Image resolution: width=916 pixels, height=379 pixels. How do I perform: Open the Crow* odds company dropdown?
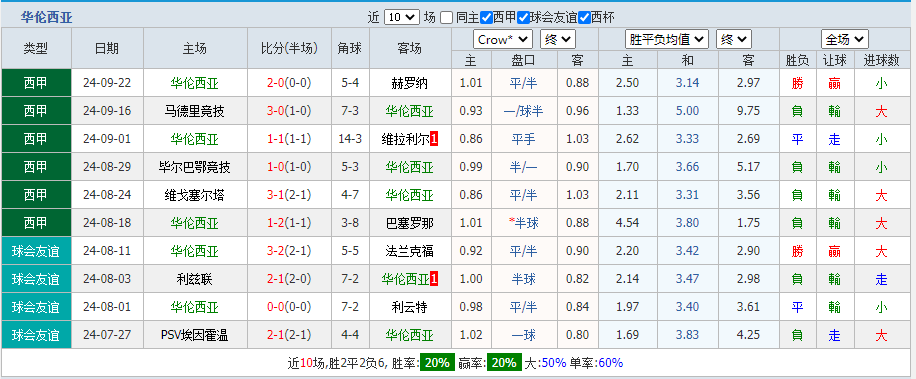coord(502,40)
